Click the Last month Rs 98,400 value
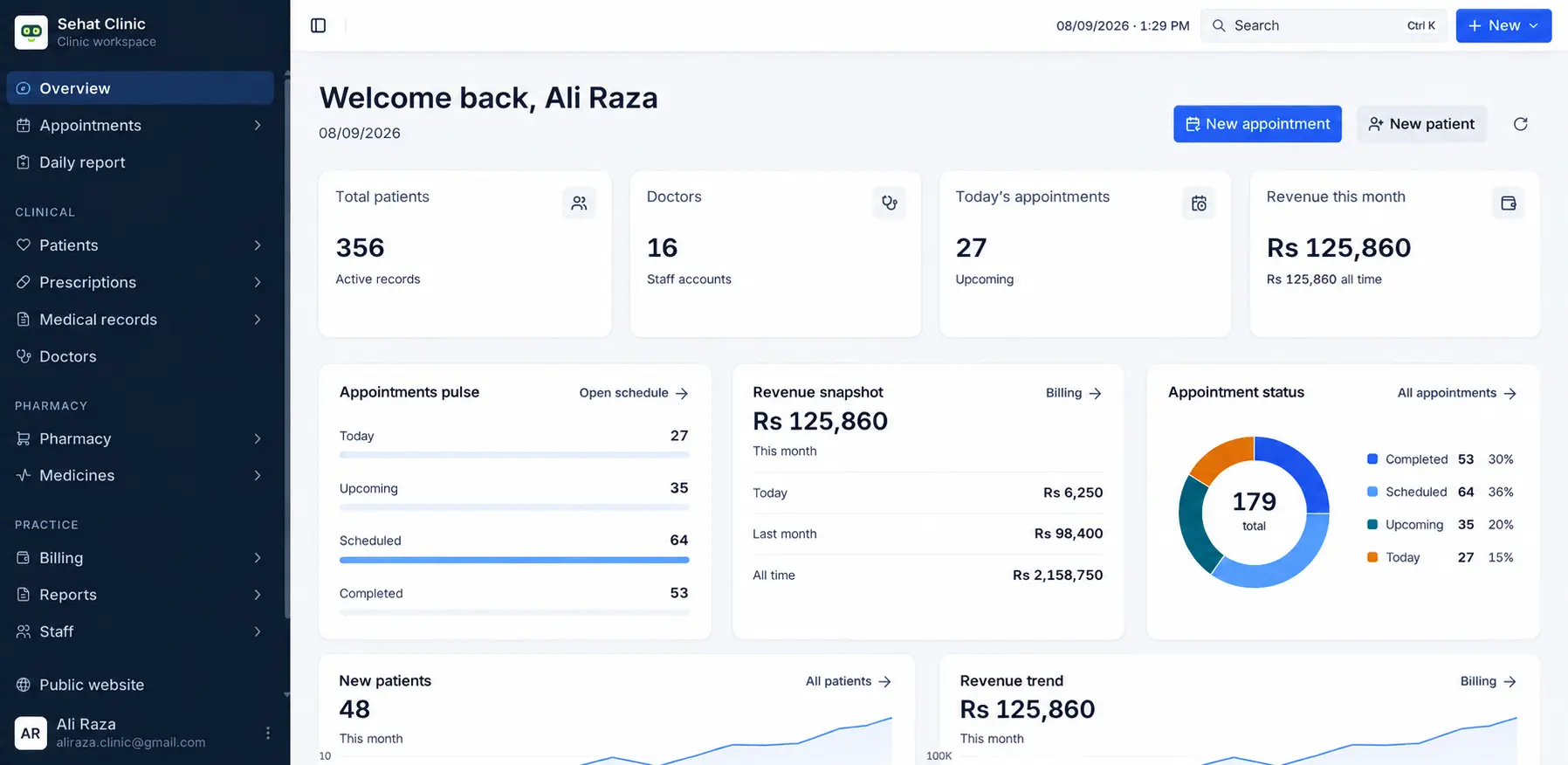The image size is (1568, 765). (x=1069, y=534)
